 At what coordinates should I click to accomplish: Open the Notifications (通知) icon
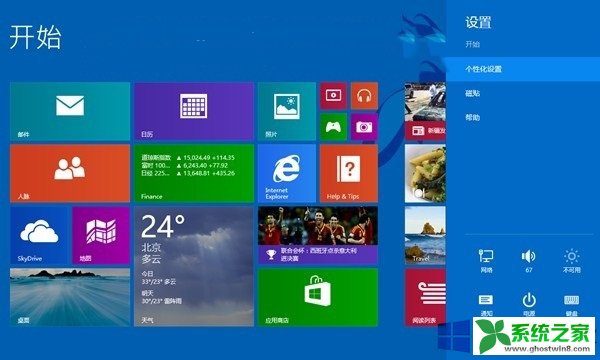point(486,305)
